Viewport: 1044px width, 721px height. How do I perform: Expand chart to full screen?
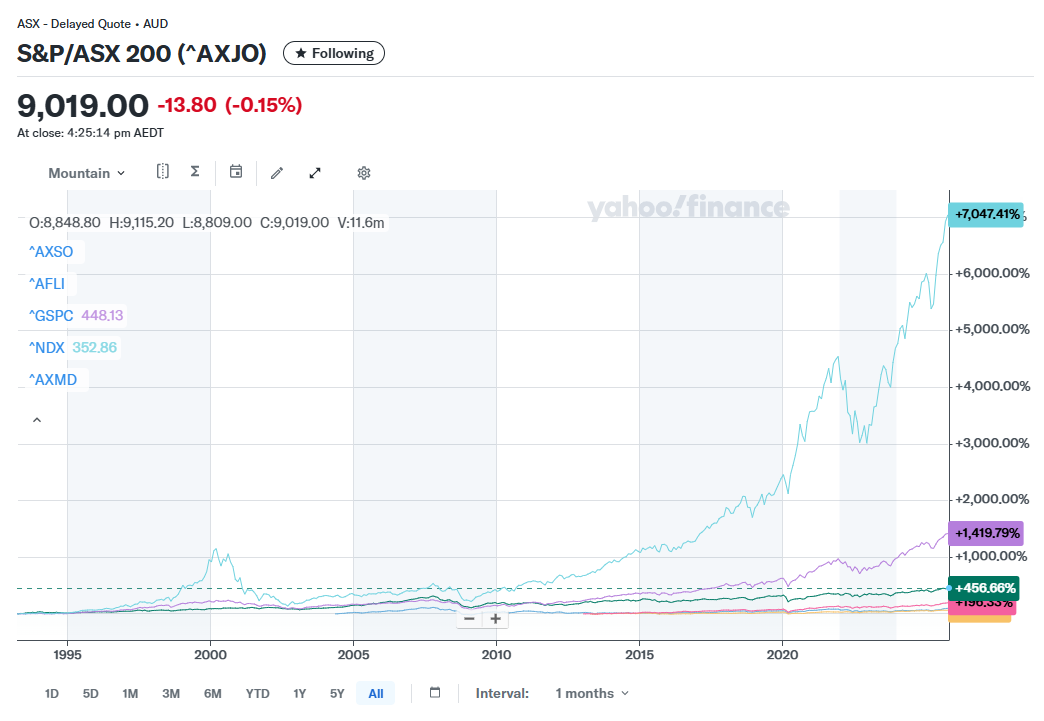tap(315, 173)
